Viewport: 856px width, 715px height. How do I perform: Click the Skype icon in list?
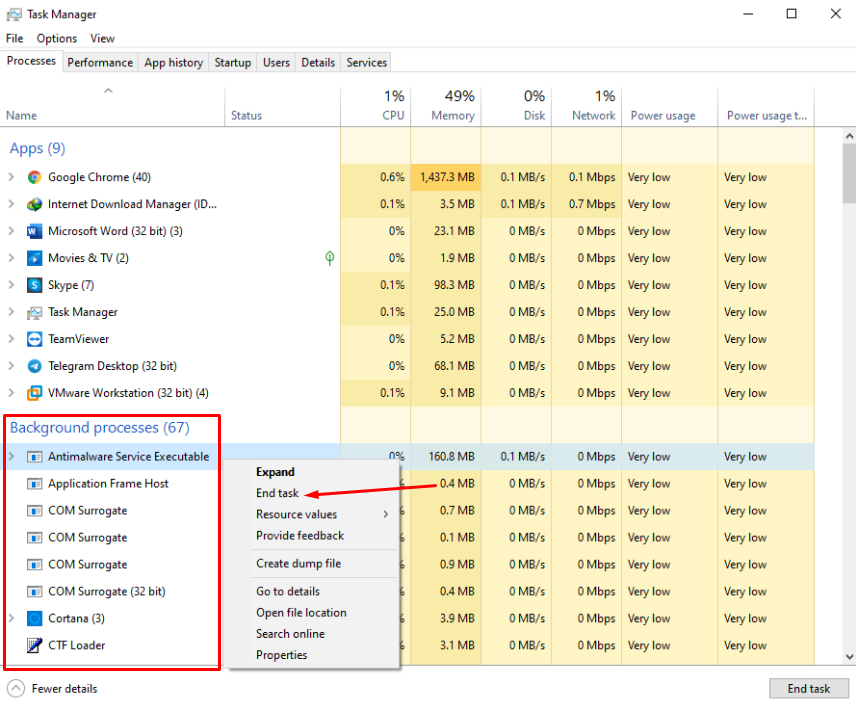35,285
